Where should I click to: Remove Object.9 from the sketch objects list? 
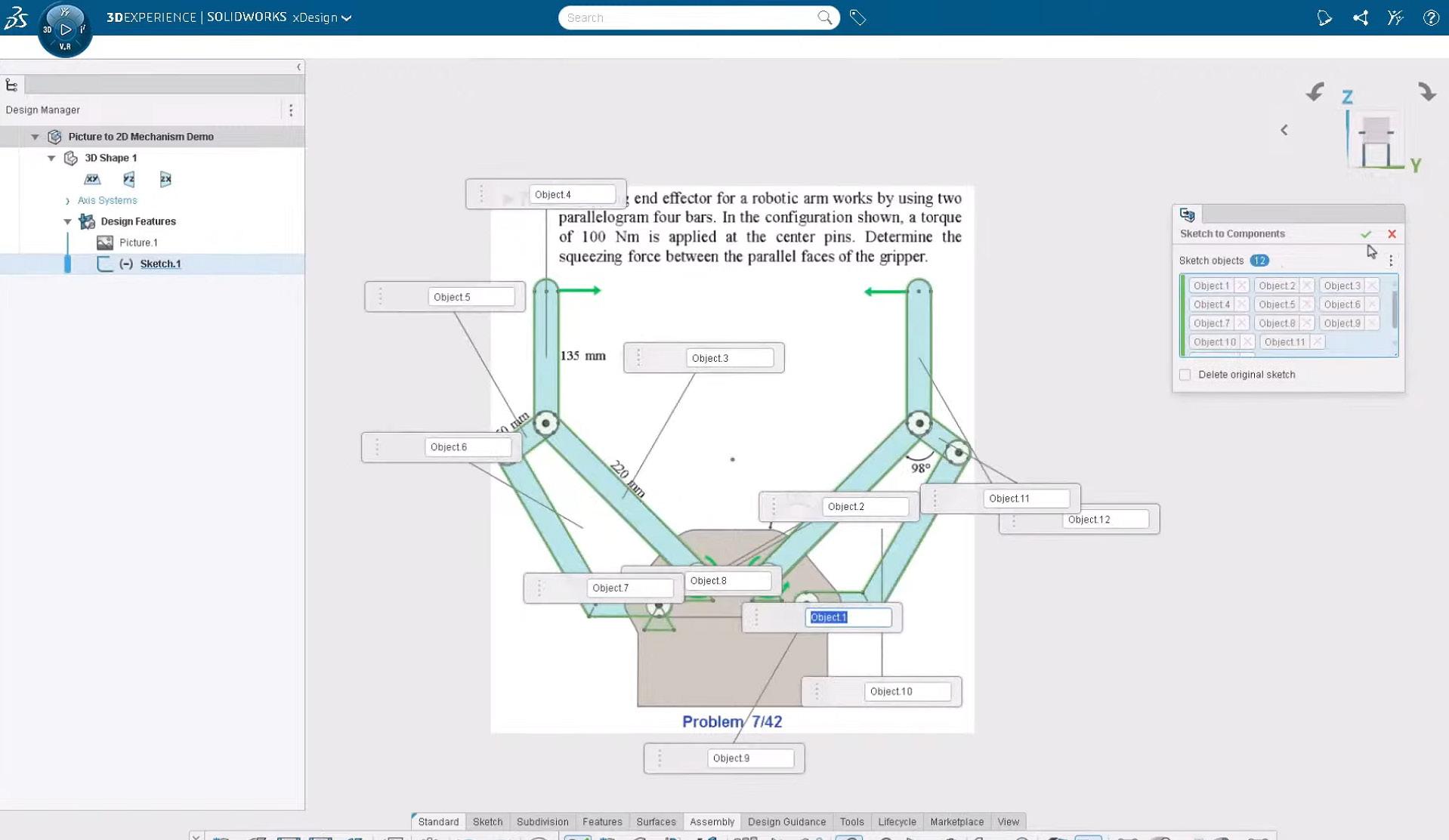click(1372, 323)
